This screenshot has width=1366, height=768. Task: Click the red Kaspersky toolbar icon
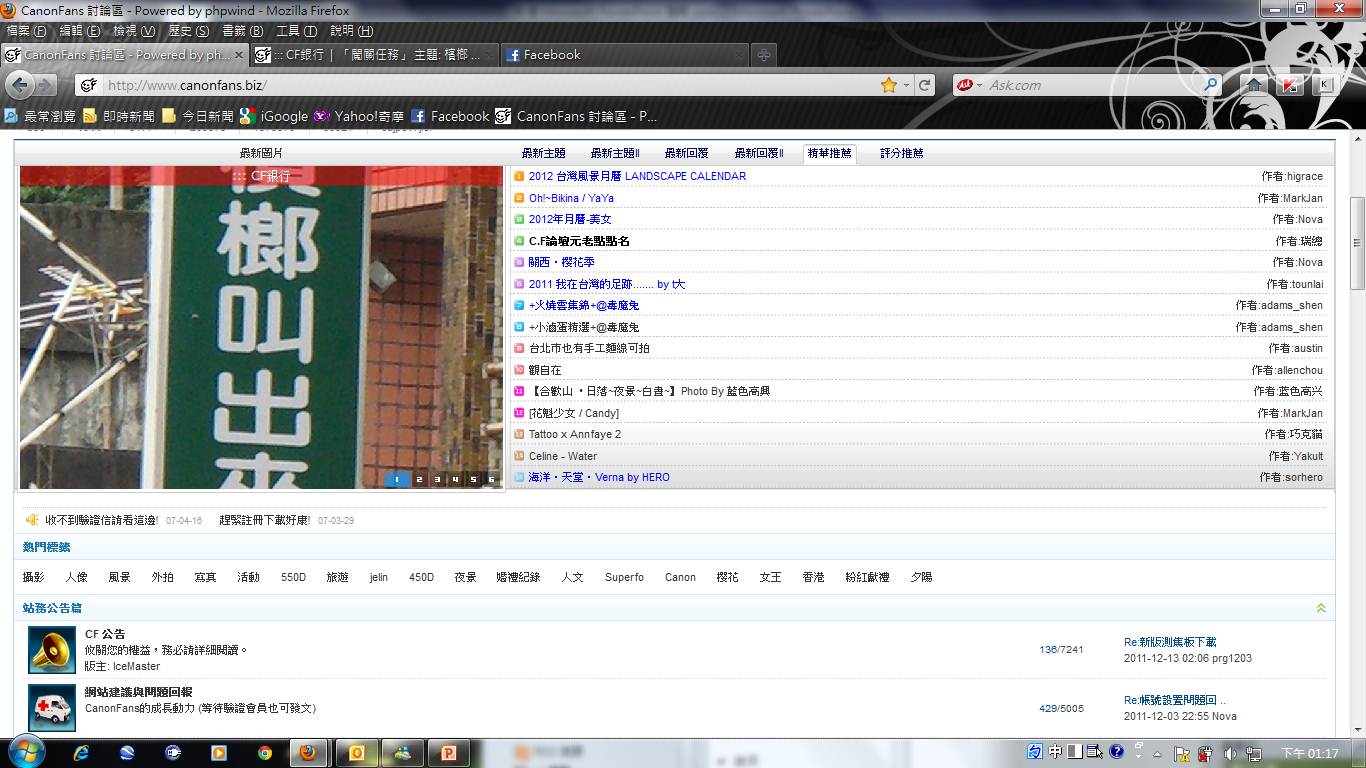(x=1290, y=85)
